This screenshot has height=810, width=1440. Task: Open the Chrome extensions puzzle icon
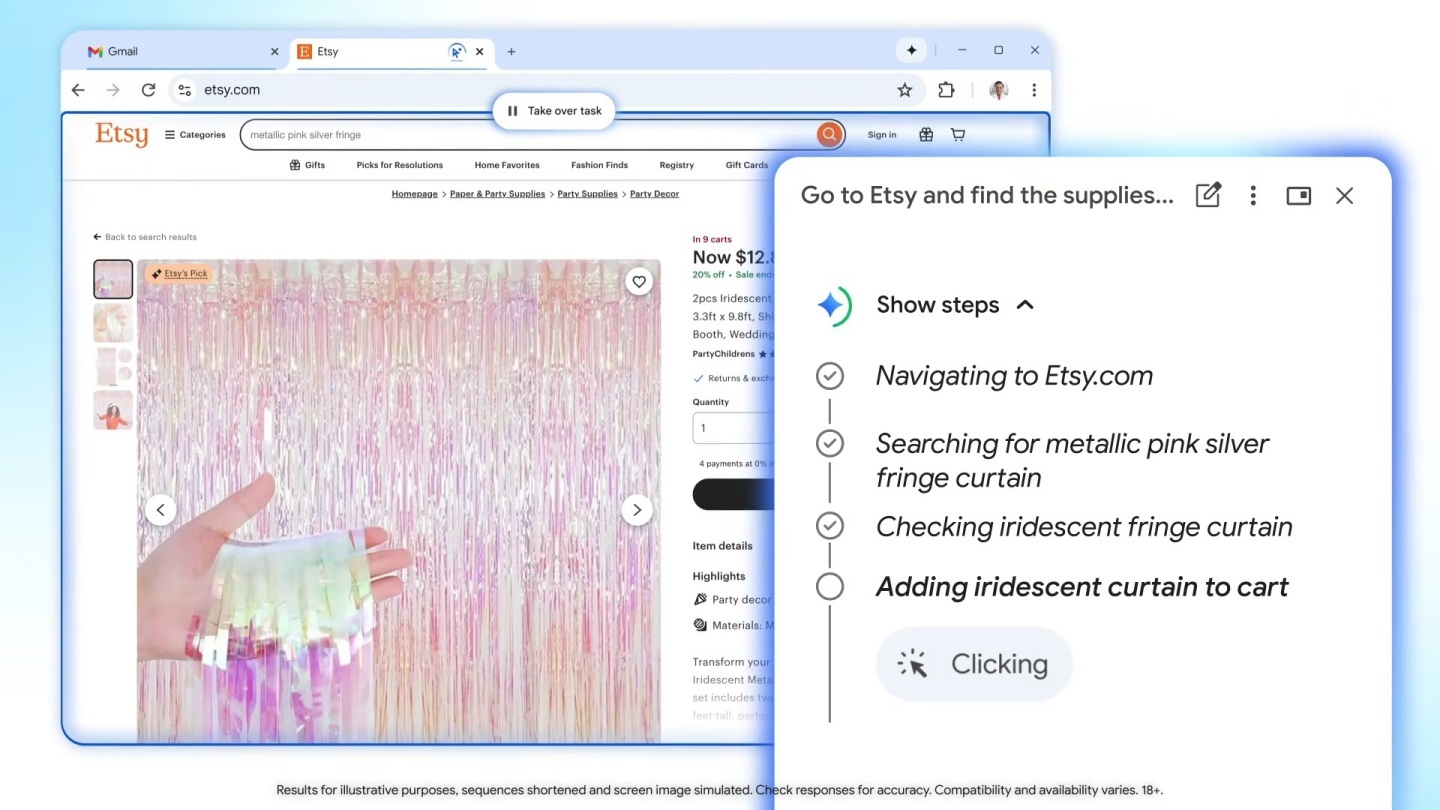[946, 90]
